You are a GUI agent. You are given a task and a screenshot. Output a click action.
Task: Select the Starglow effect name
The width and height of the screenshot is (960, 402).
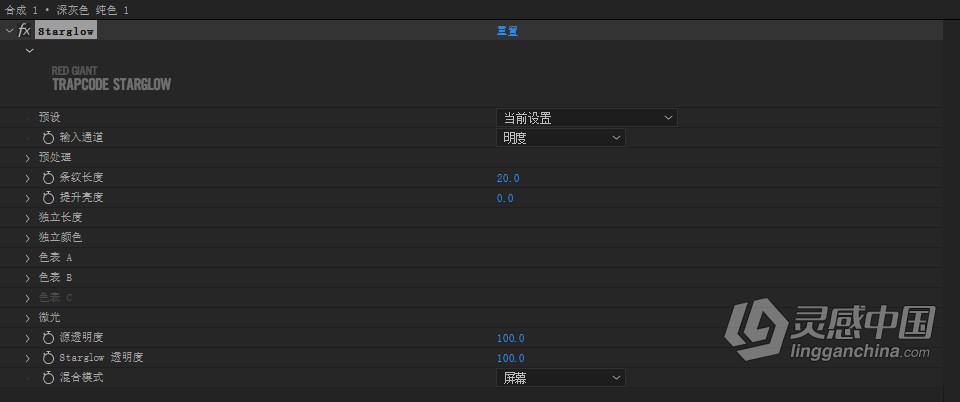pos(66,31)
